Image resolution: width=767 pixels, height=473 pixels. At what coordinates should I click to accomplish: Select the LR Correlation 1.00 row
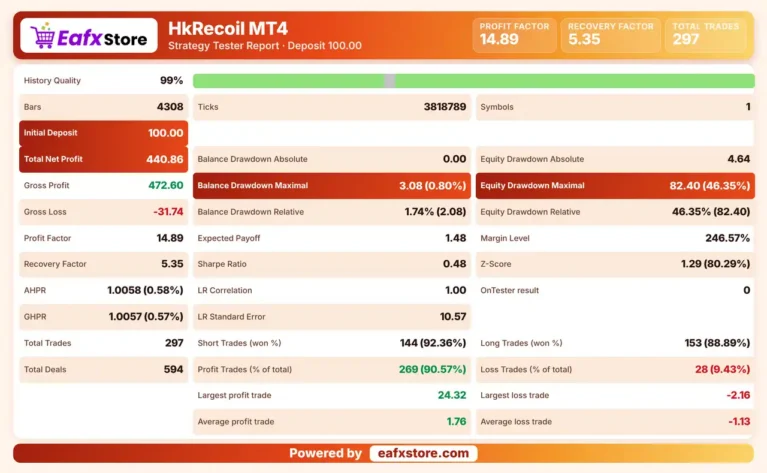coord(332,291)
